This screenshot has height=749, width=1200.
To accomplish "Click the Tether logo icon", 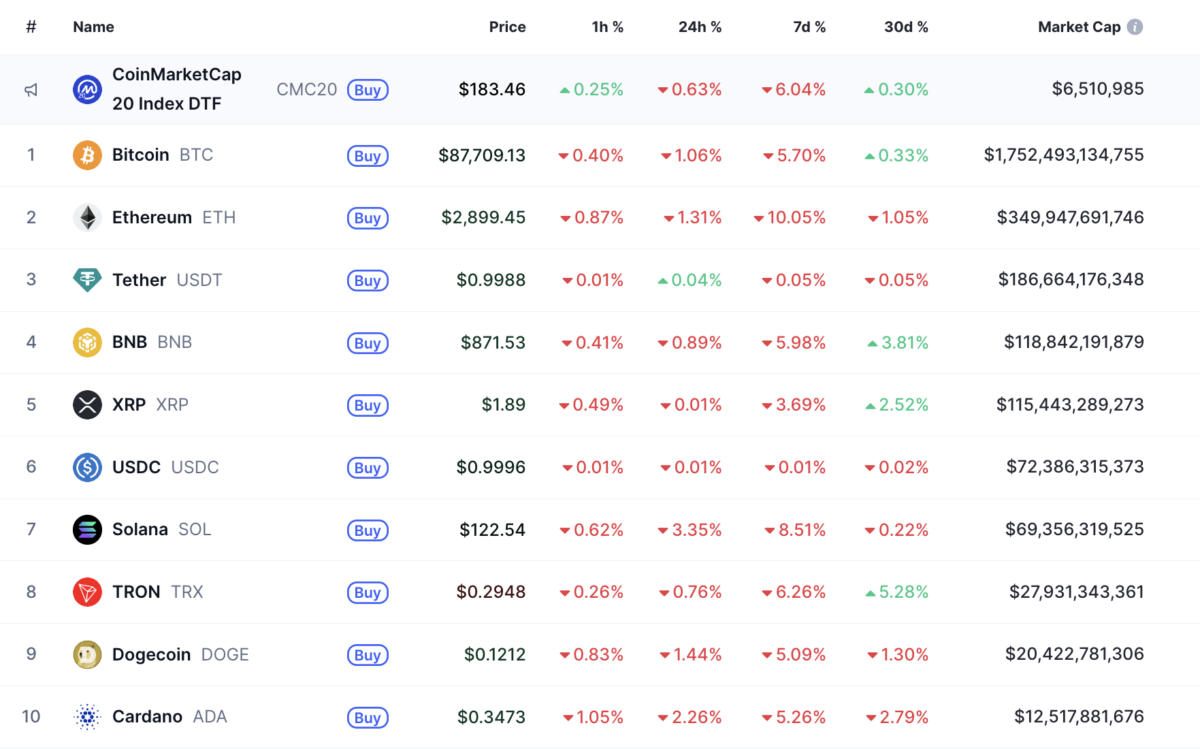I will (x=87, y=280).
